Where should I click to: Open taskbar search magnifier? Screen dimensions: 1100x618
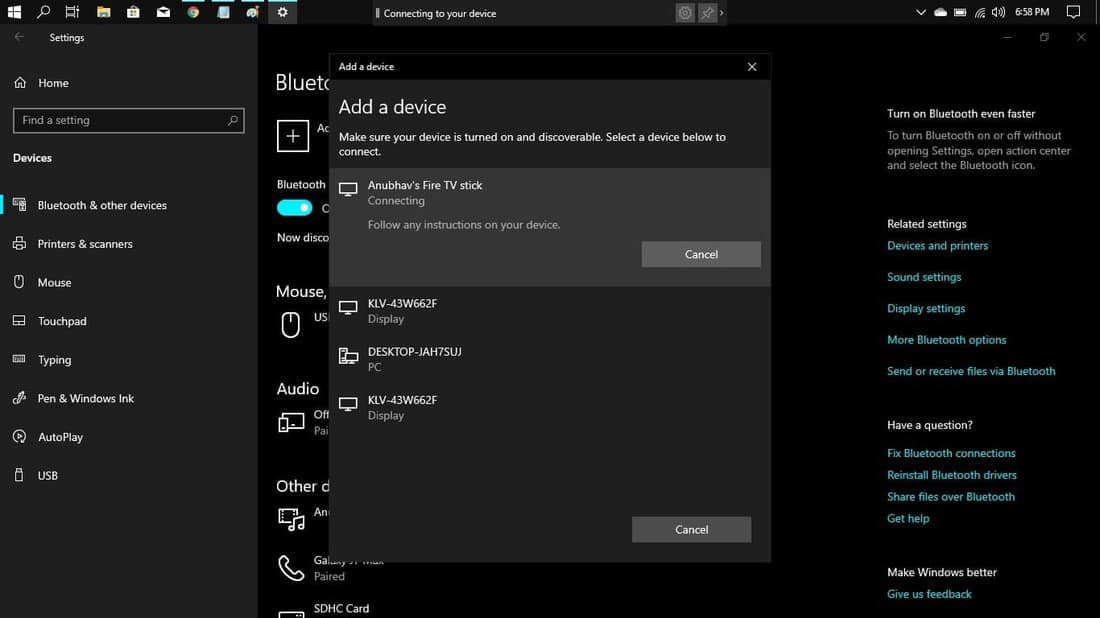click(43, 12)
